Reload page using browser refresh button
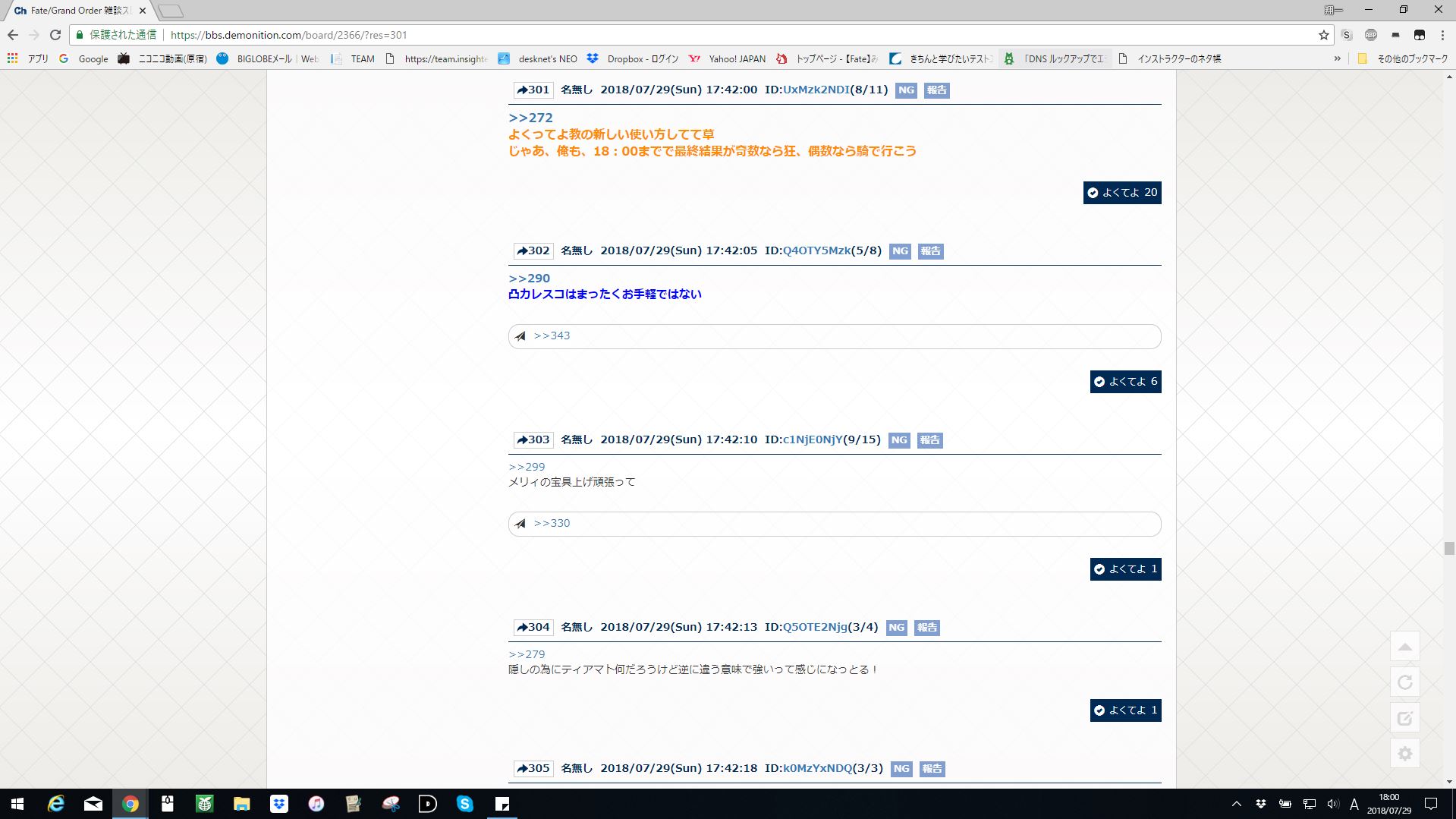This screenshot has width=1456, height=819. pyautogui.click(x=55, y=35)
